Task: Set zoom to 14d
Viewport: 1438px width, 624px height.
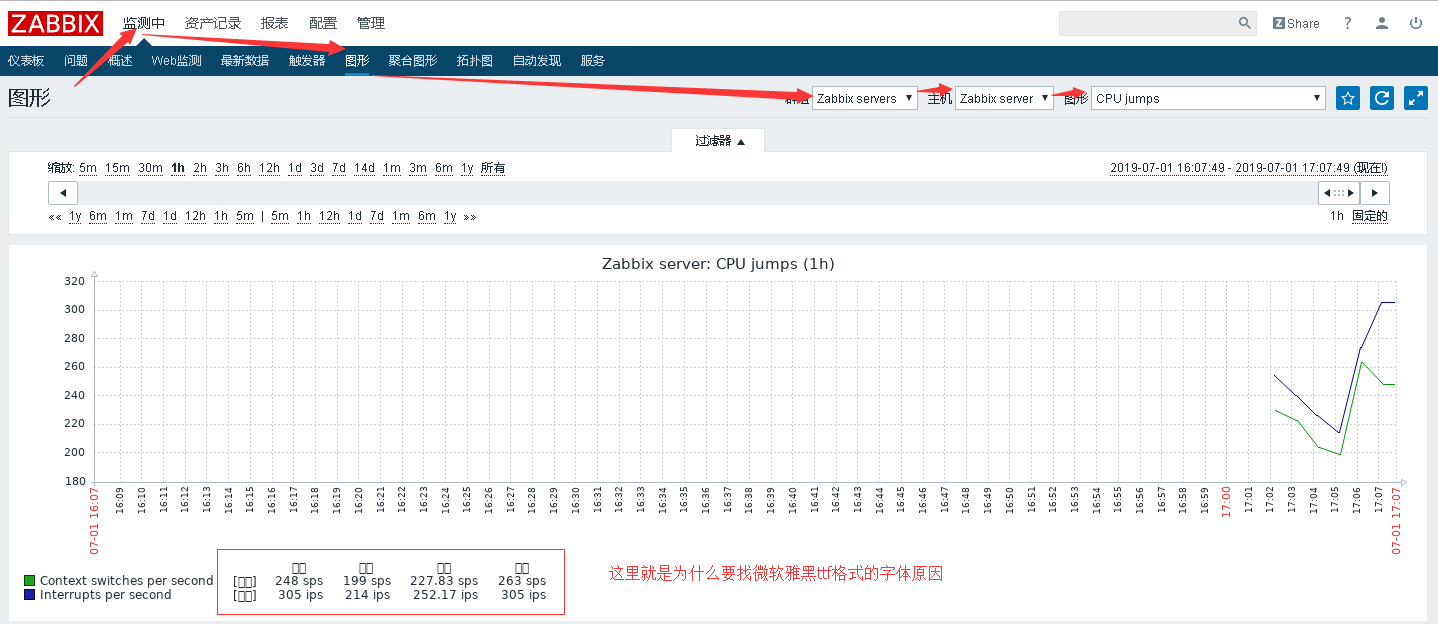Action: click(364, 168)
